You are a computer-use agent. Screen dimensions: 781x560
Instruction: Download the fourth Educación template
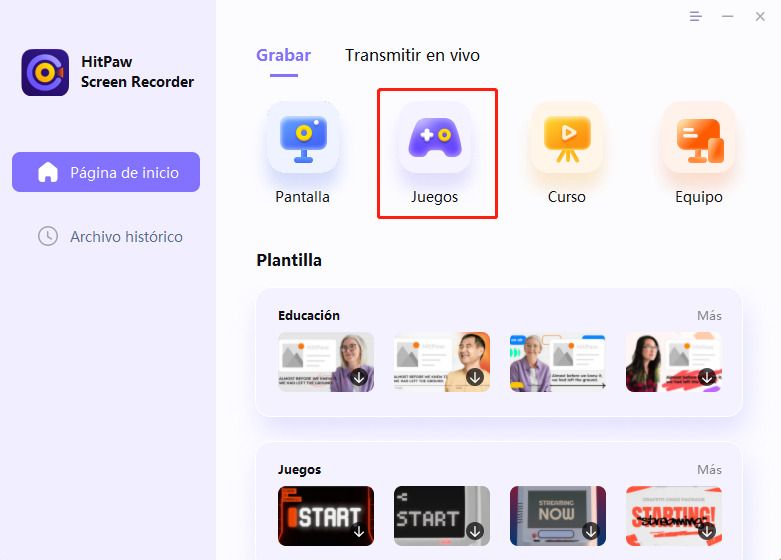707,377
